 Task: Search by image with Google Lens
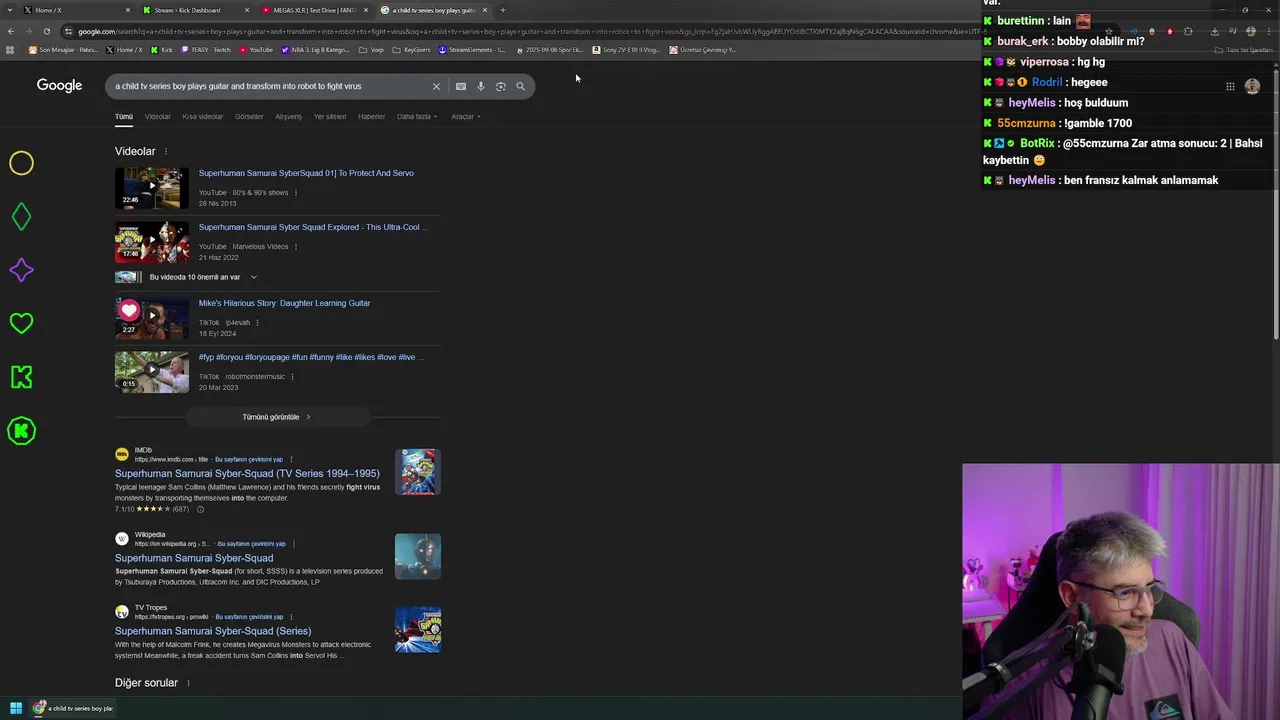[501, 86]
